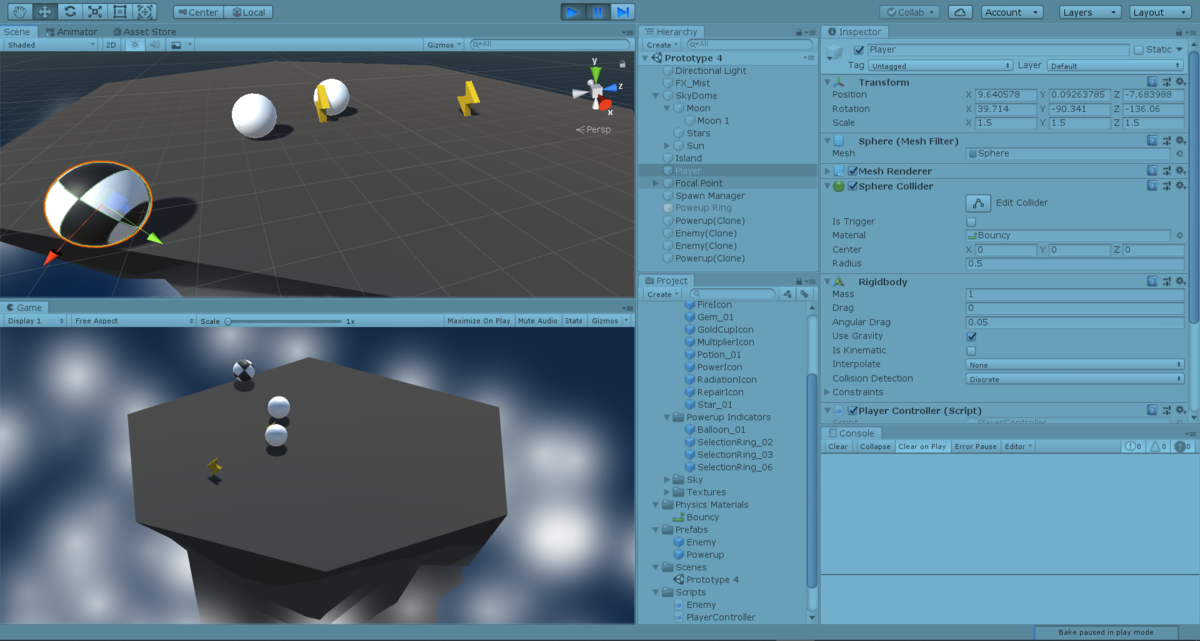Select the Hierarchy tab
1200x641 pixels.
pyautogui.click(x=671, y=32)
